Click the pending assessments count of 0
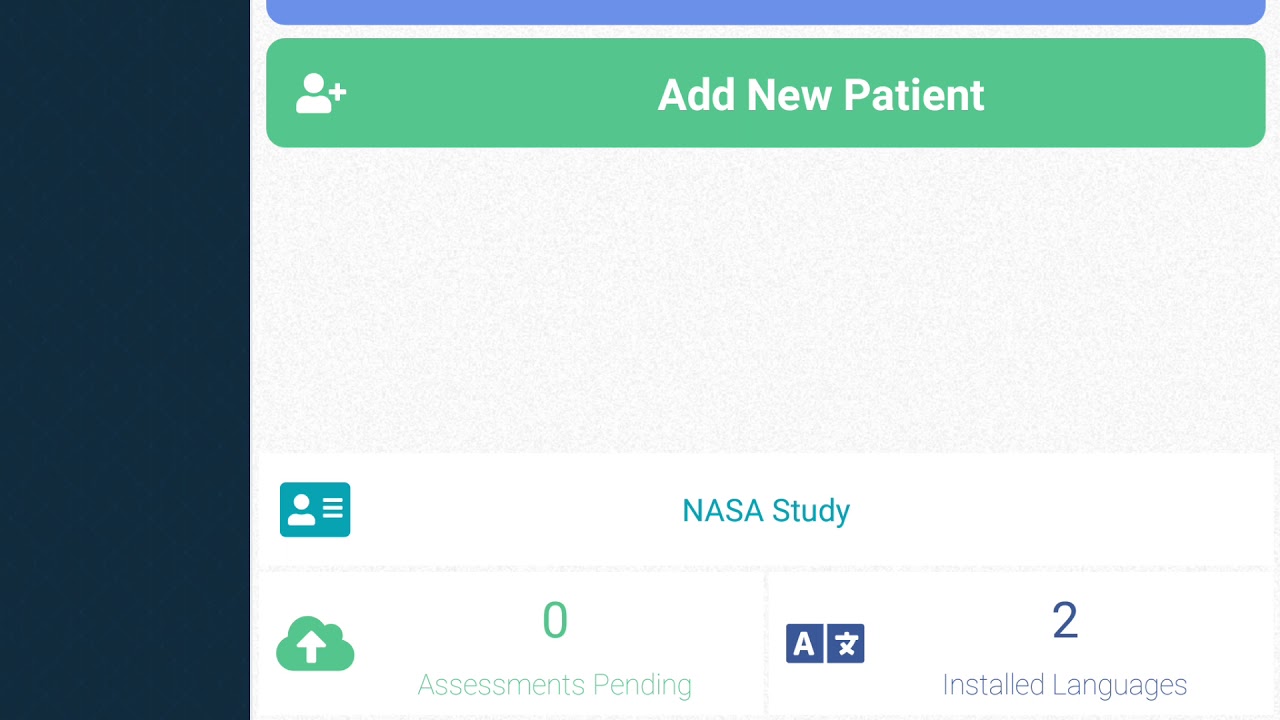This screenshot has width=1280, height=720. 555,621
